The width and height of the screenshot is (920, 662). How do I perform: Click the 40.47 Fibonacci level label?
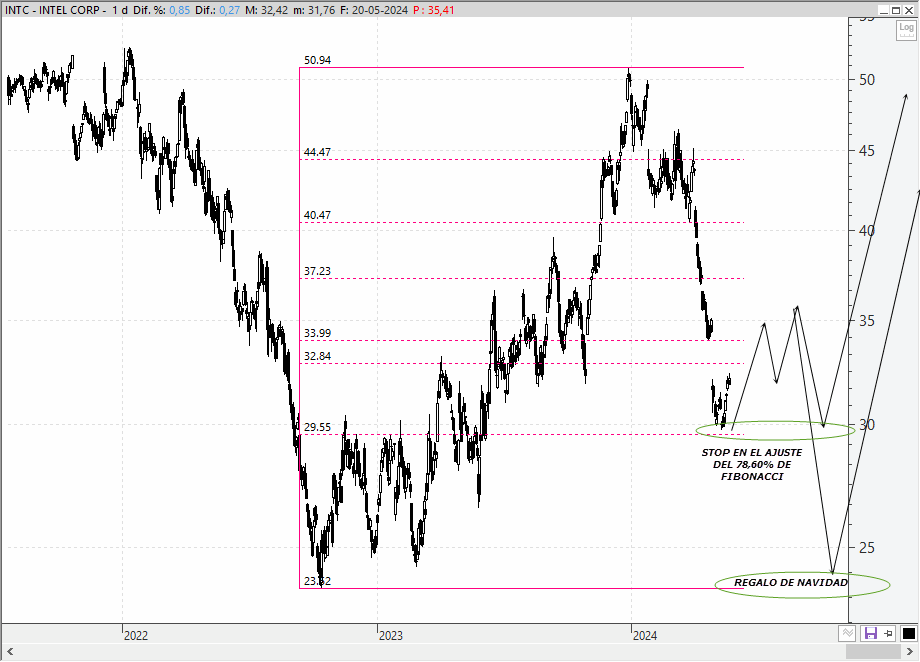click(x=317, y=215)
